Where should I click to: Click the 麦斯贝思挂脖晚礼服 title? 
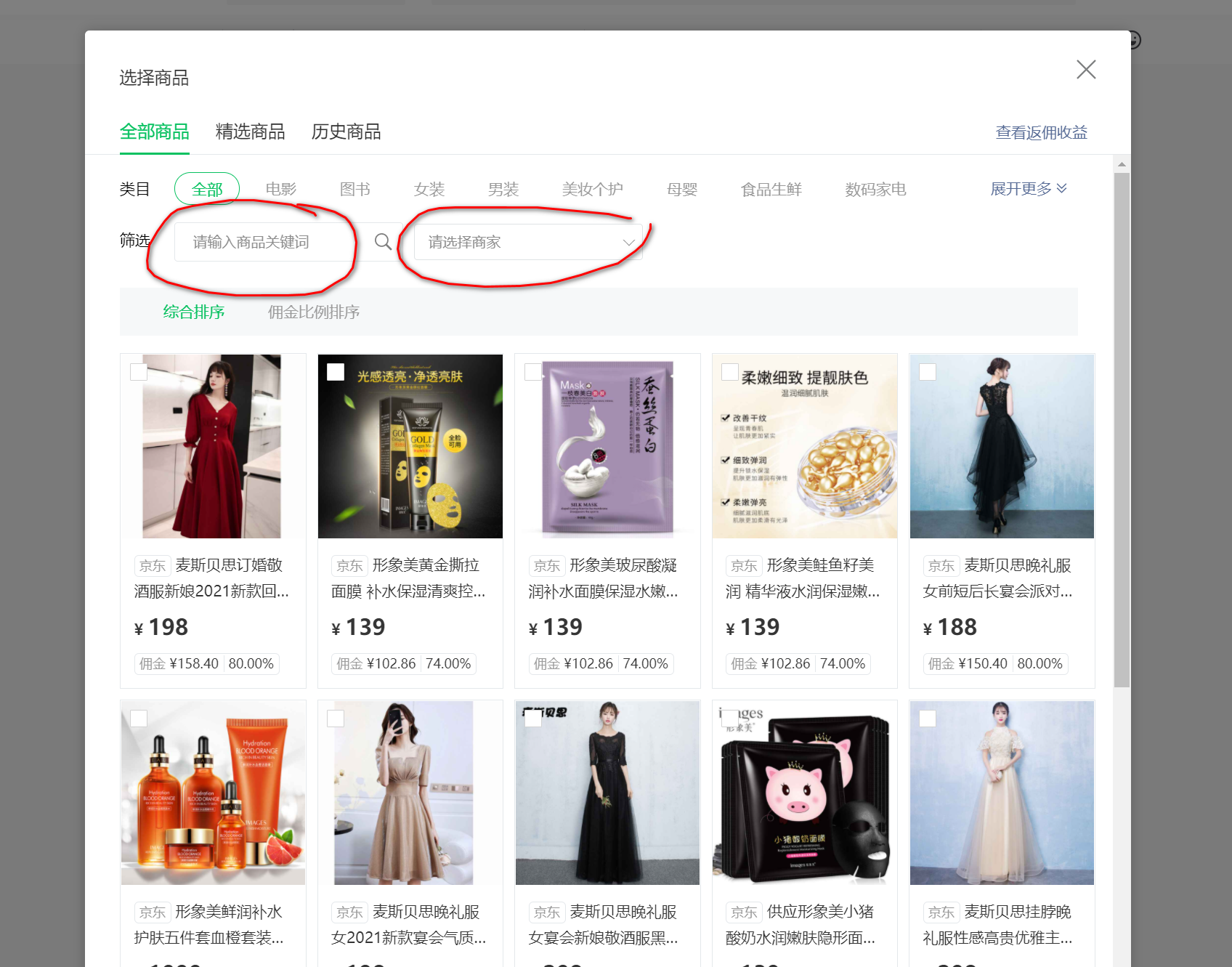[998, 925]
